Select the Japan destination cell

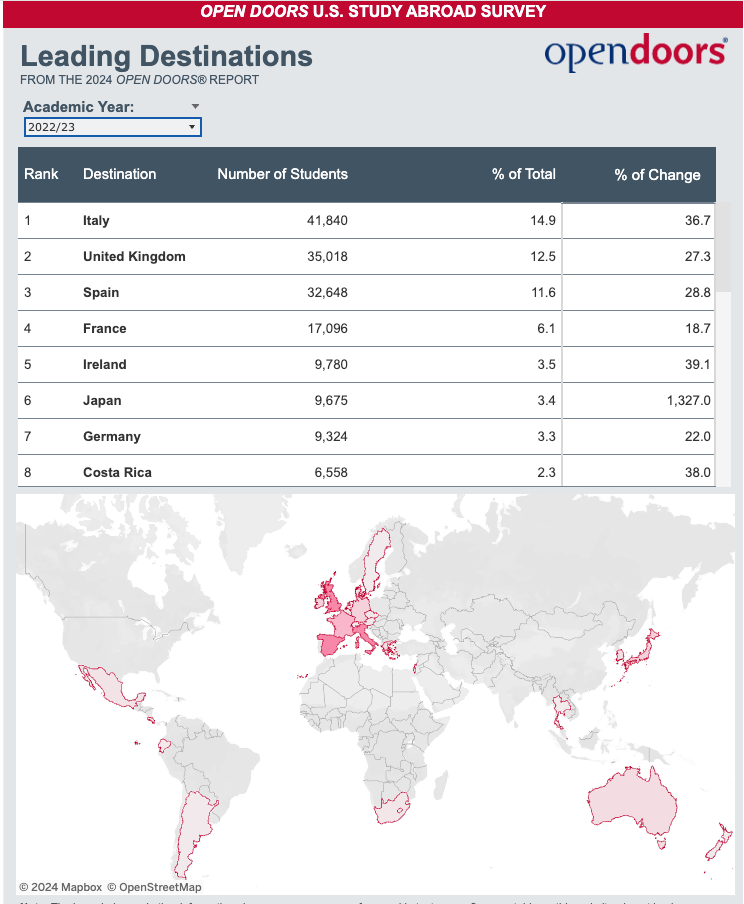pyautogui.click(x=102, y=401)
